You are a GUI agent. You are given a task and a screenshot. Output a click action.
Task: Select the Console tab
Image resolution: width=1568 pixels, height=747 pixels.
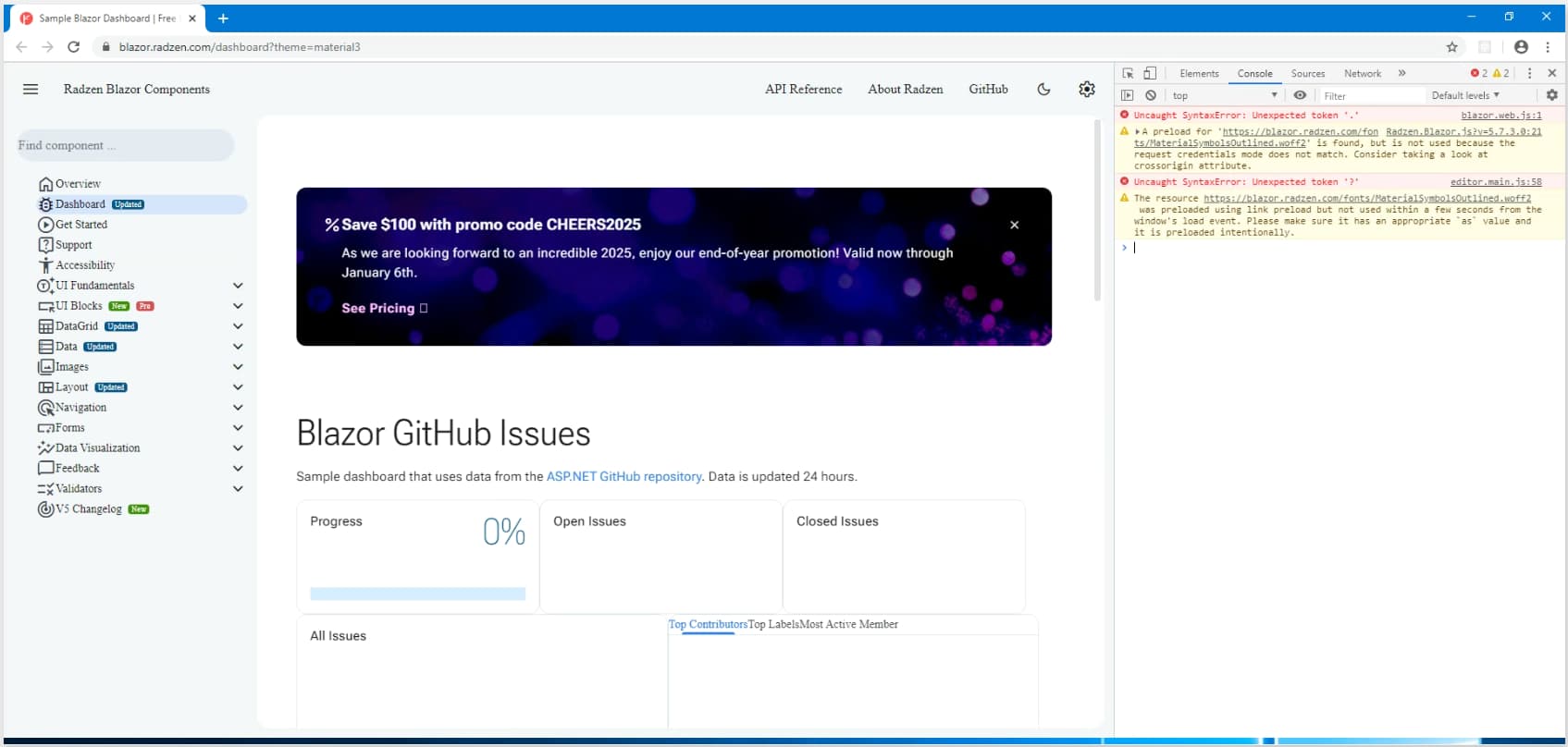[1254, 73]
